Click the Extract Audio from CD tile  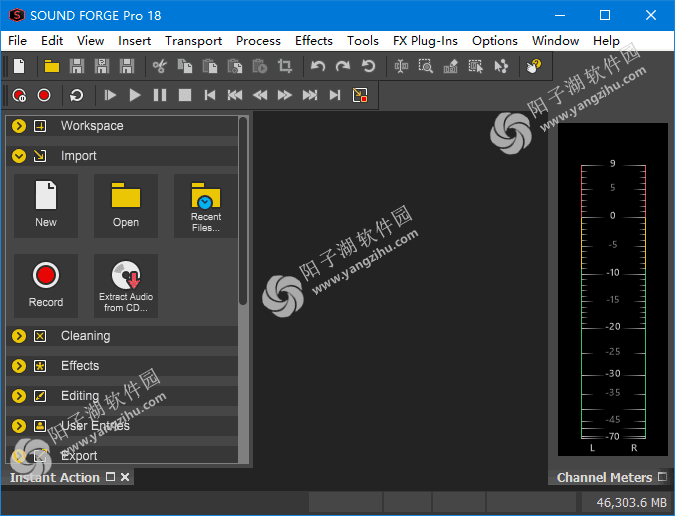[x=126, y=286]
